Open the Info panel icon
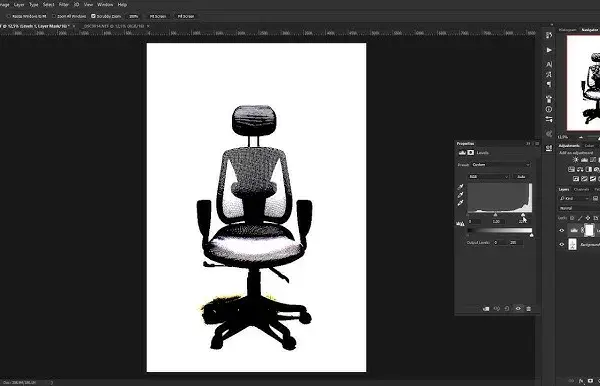 pos(549,109)
